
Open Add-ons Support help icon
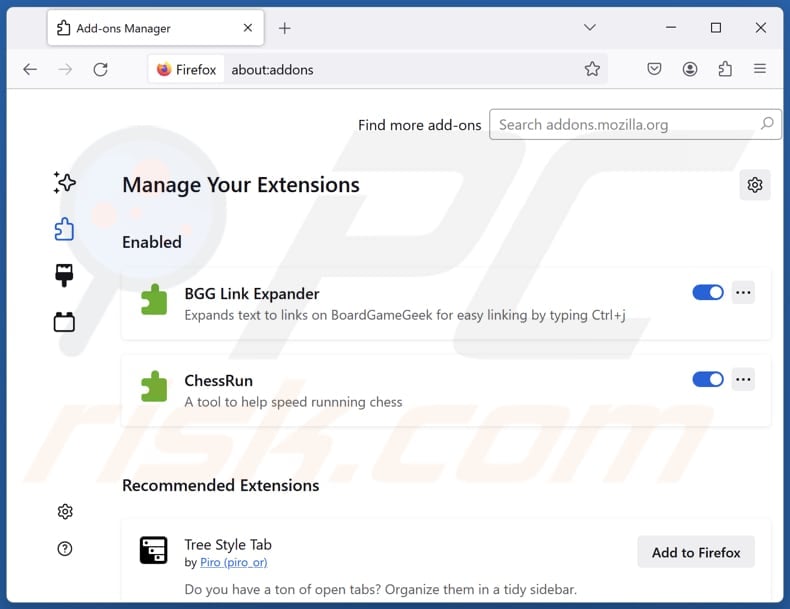point(65,548)
